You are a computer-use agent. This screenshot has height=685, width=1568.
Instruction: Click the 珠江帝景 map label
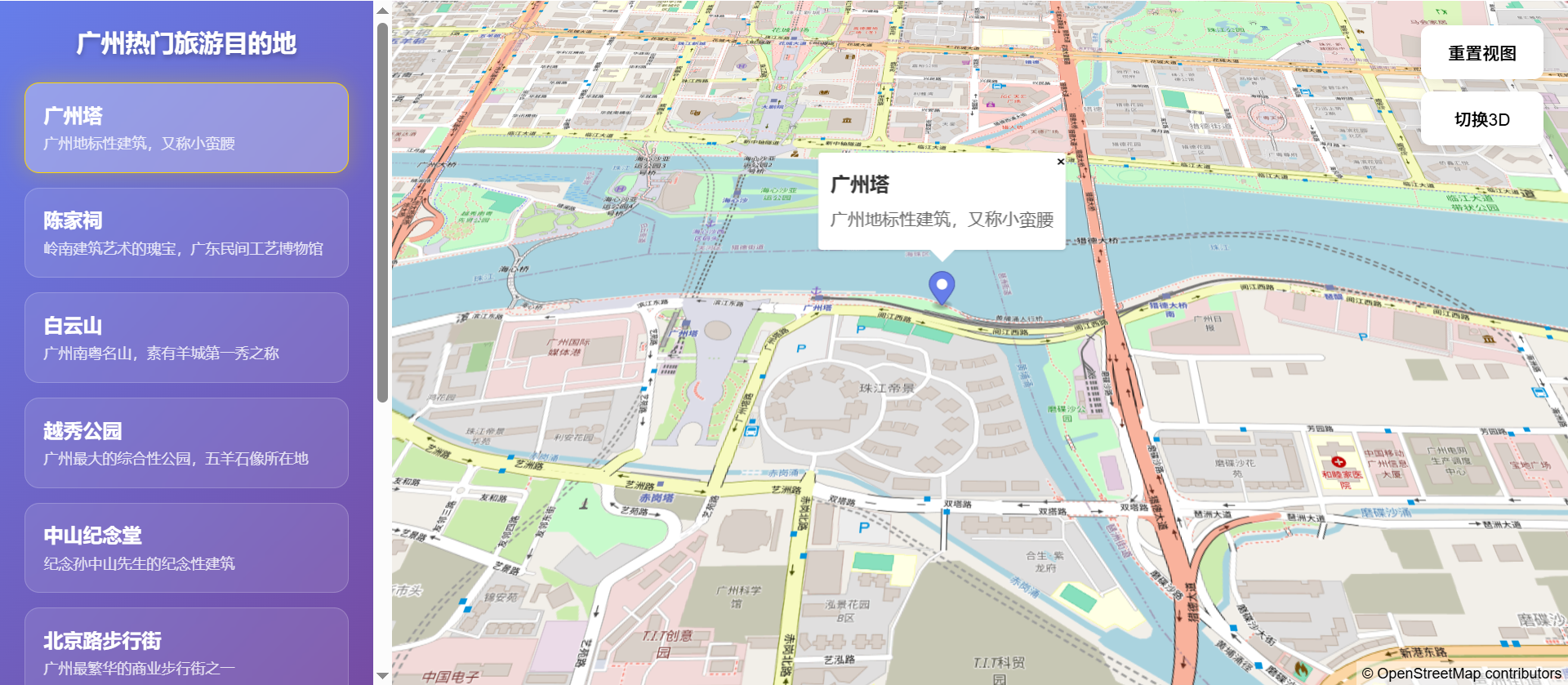coord(887,388)
